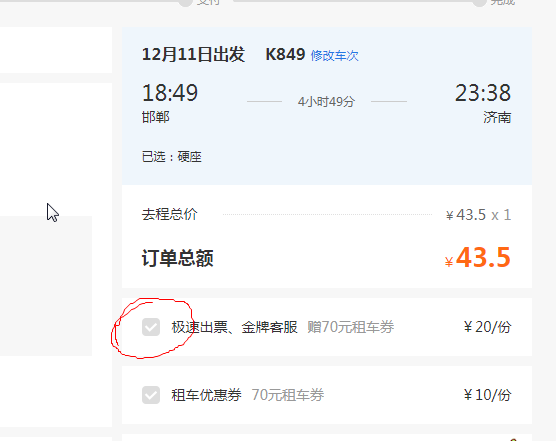Click the 18:49 departure time
This screenshot has width=556, height=441.
click(x=170, y=93)
